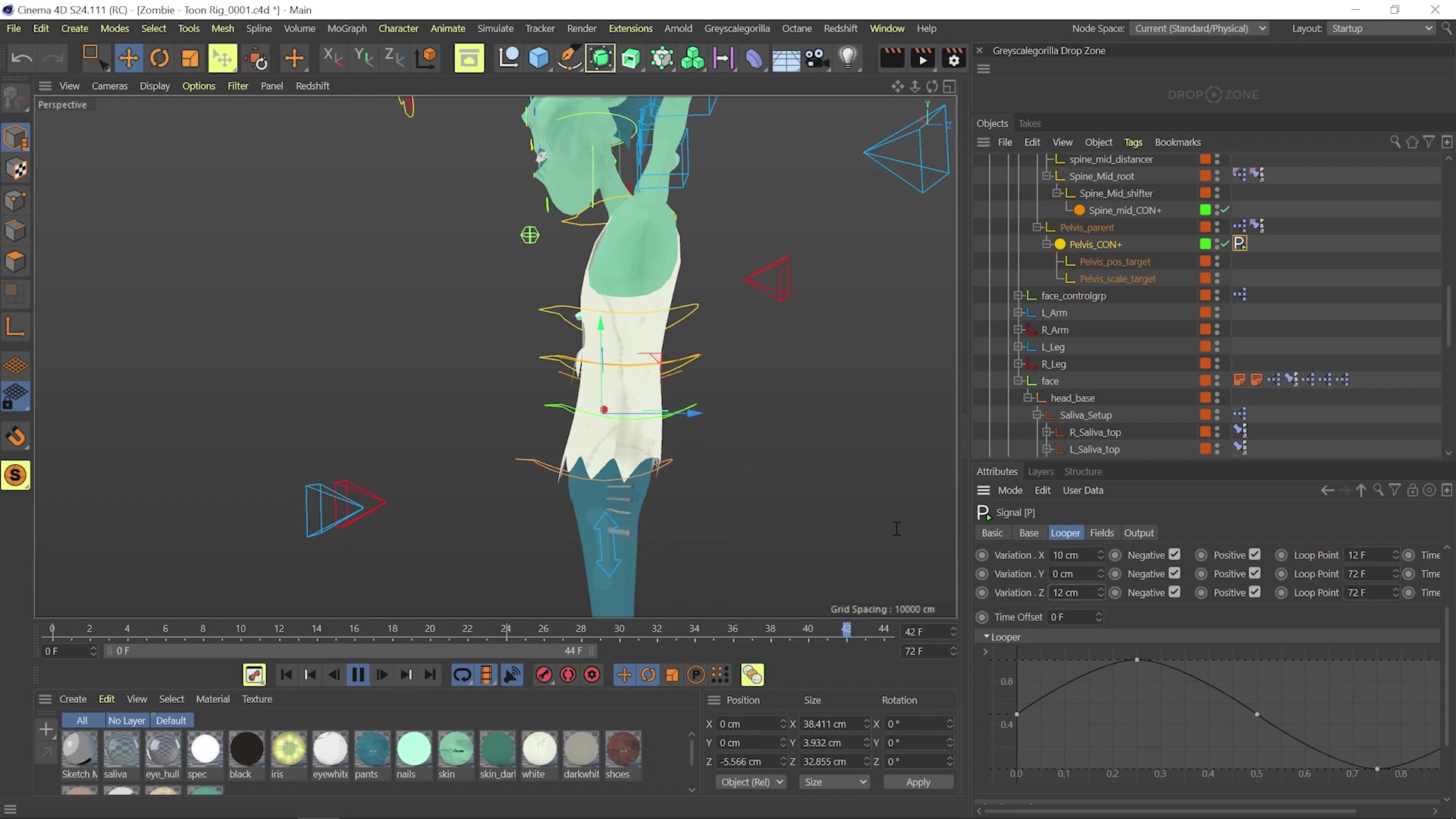Click the Apply button in coordinates
1456x819 pixels.
pos(918,782)
